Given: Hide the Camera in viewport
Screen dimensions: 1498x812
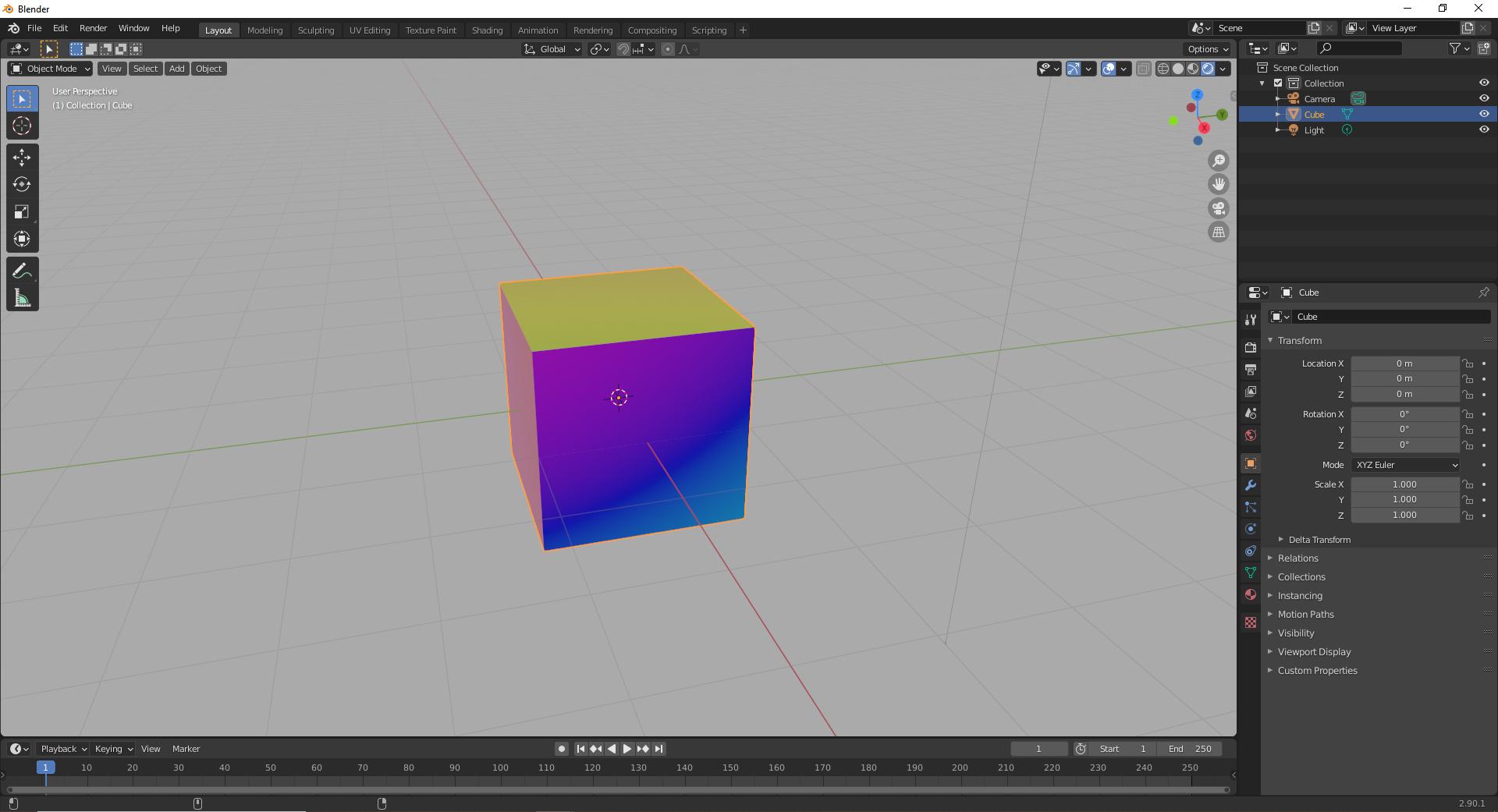Looking at the screenshot, I should coord(1484,98).
